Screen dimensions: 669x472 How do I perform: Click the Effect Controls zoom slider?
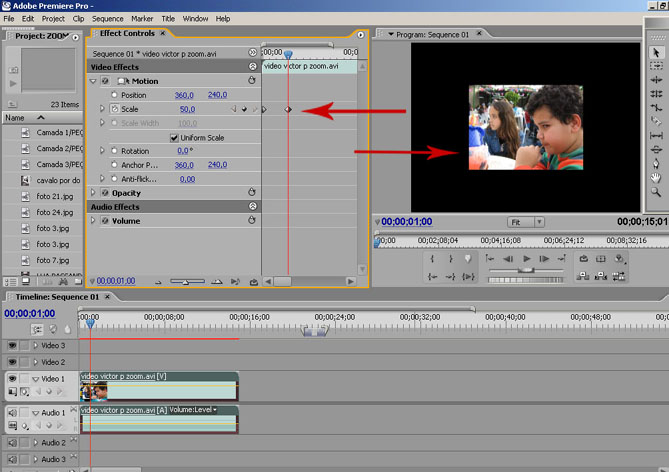[x=187, y=282]
